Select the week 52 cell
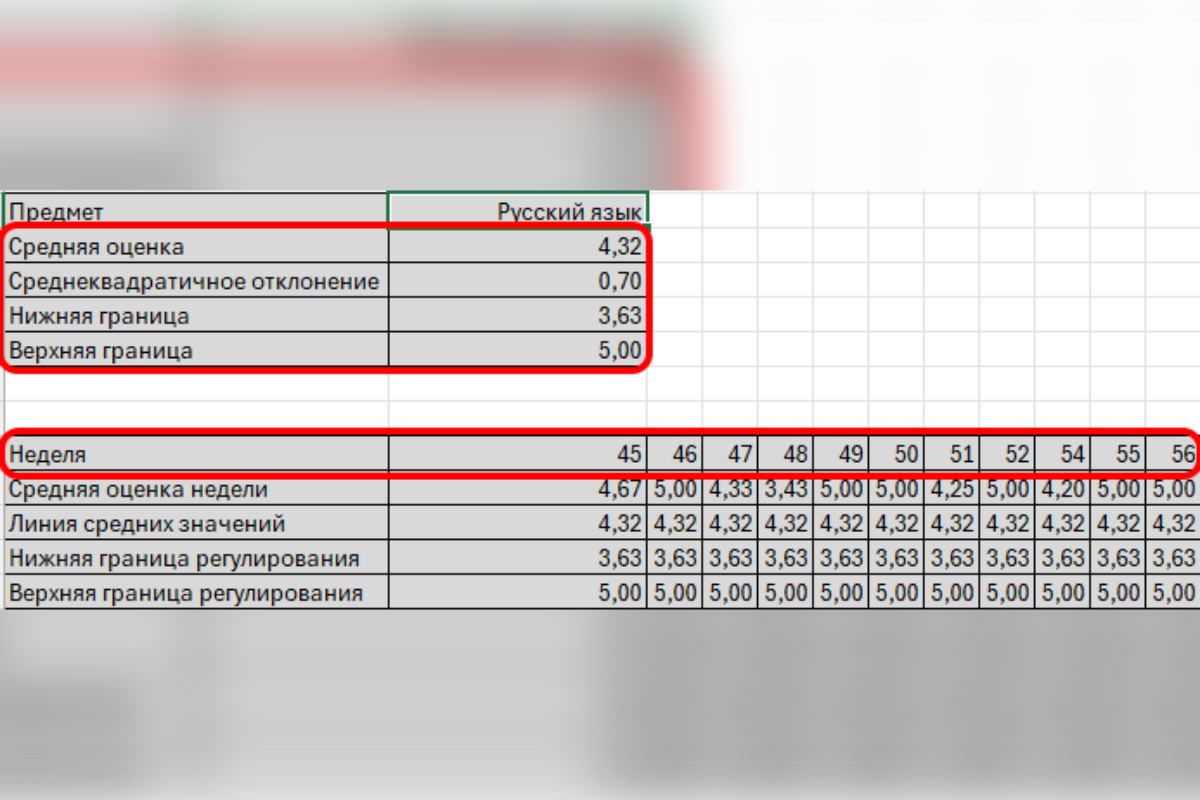 [1007, 454]
